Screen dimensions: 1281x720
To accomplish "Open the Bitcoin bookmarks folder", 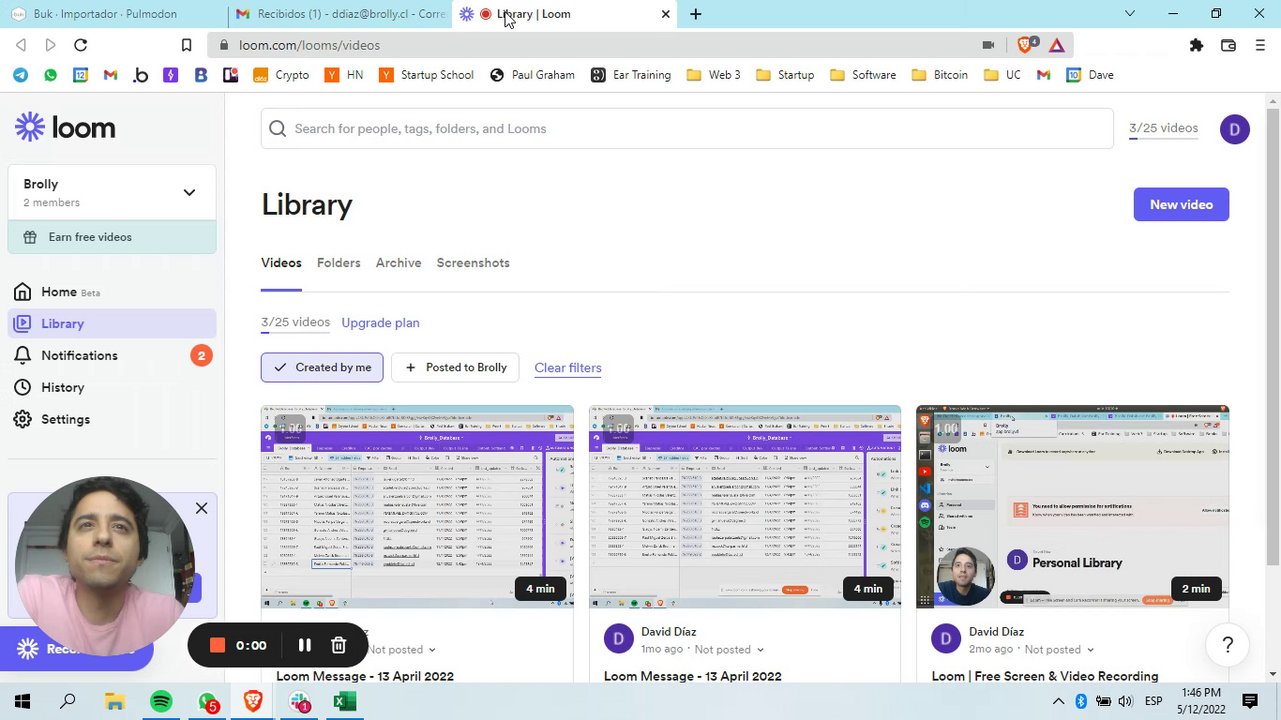I will [x=940, y=75].
